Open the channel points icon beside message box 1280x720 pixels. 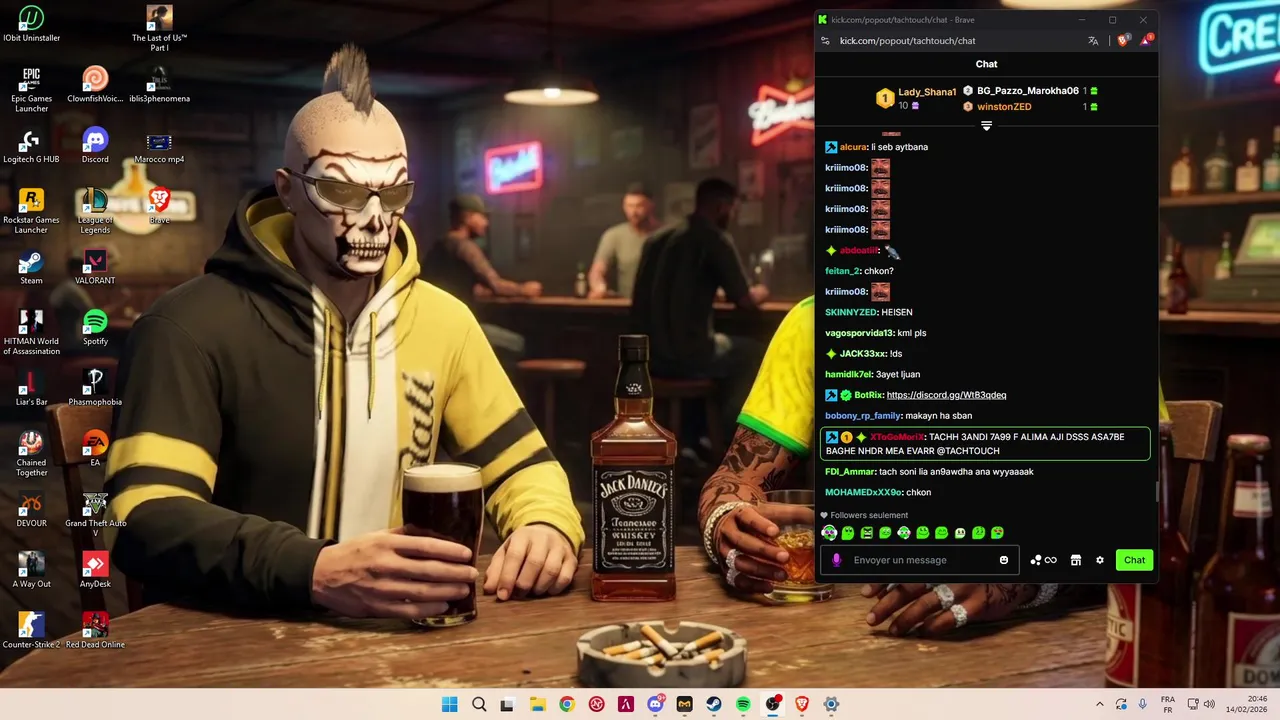point(1043,560)
